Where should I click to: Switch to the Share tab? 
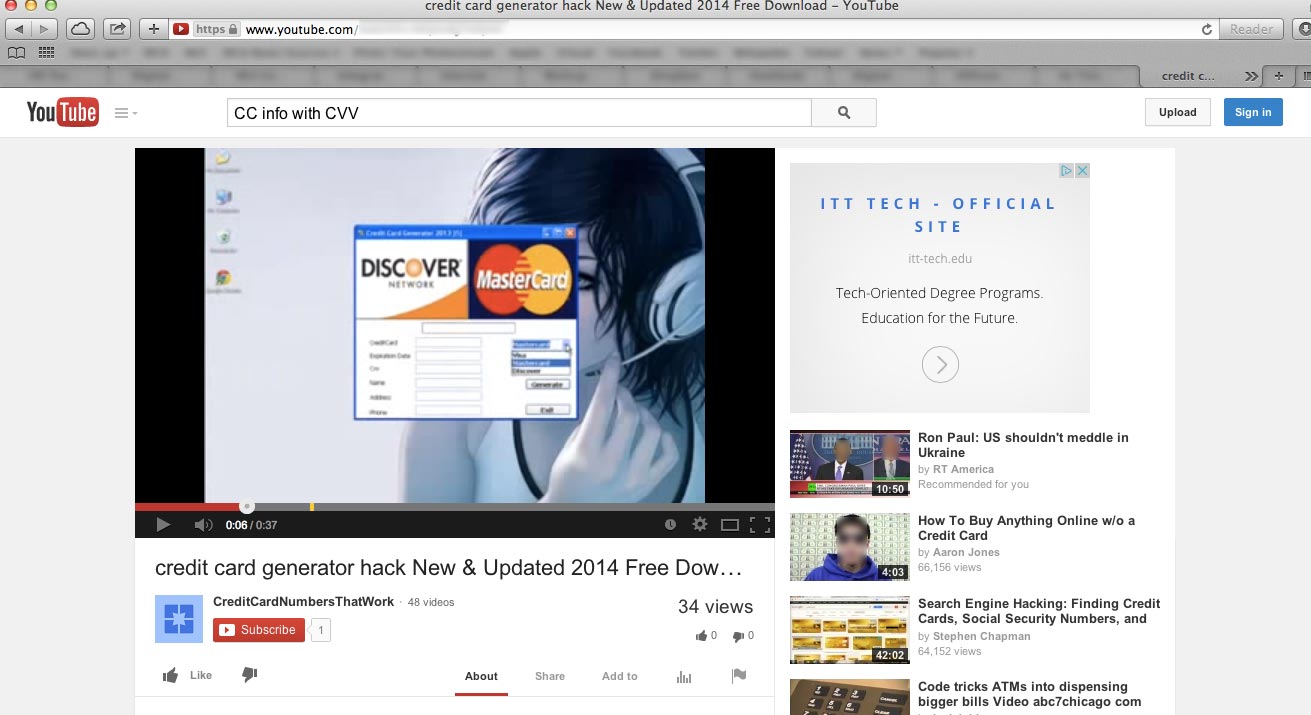[549, 676]
